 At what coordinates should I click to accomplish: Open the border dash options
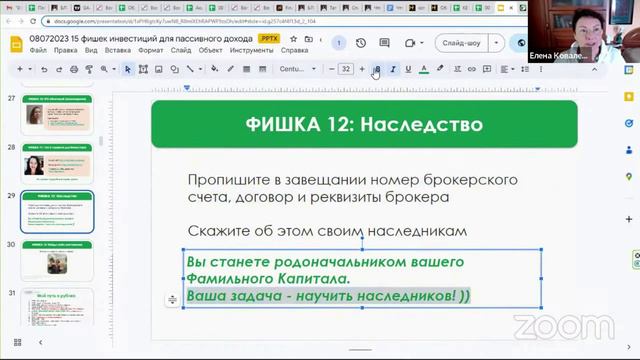[x=262, y=69]
